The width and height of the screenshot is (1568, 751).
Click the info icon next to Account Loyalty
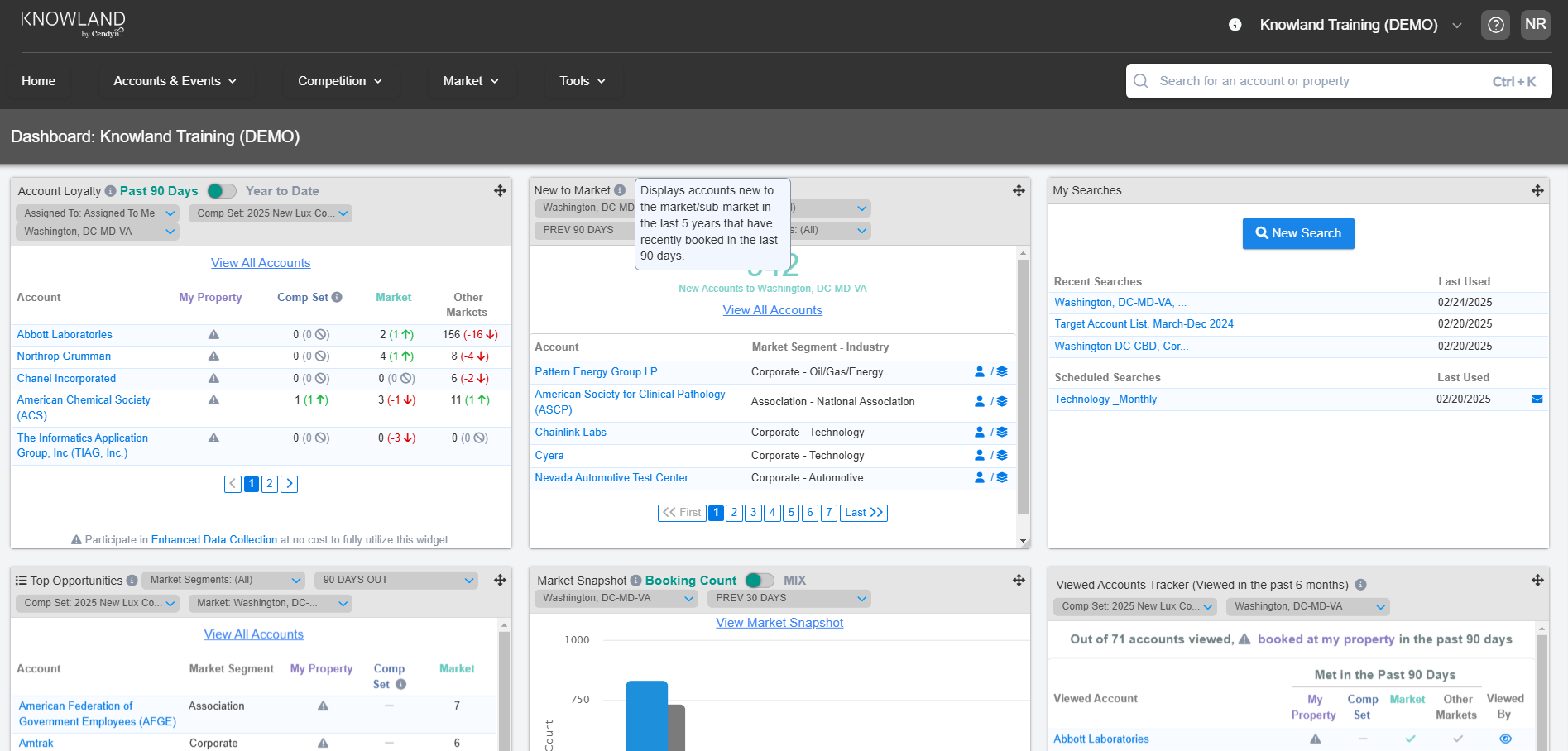click(110, 191)
